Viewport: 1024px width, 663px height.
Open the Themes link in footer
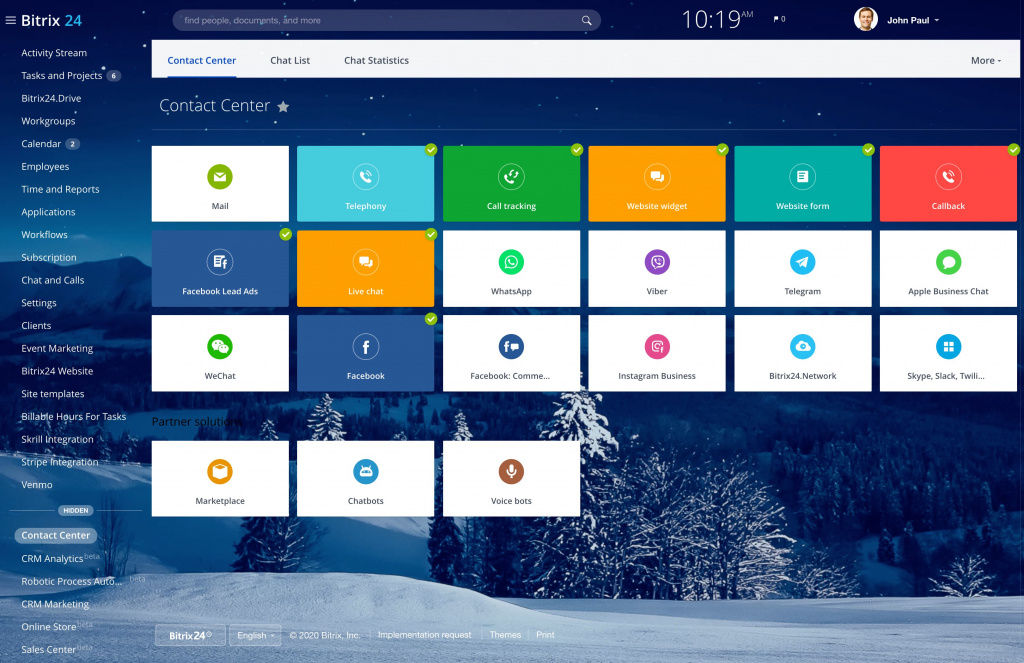tap(505, 635)
